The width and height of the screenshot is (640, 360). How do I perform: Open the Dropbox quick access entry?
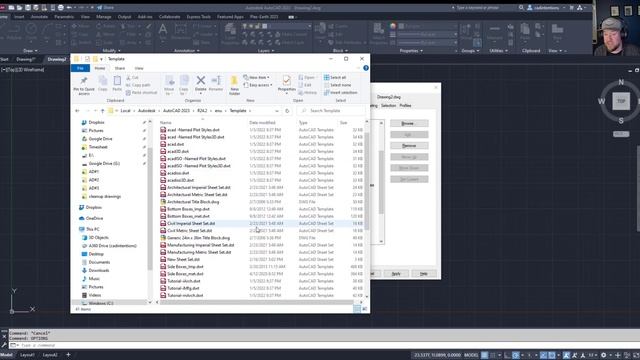click(x=93, y=122)
